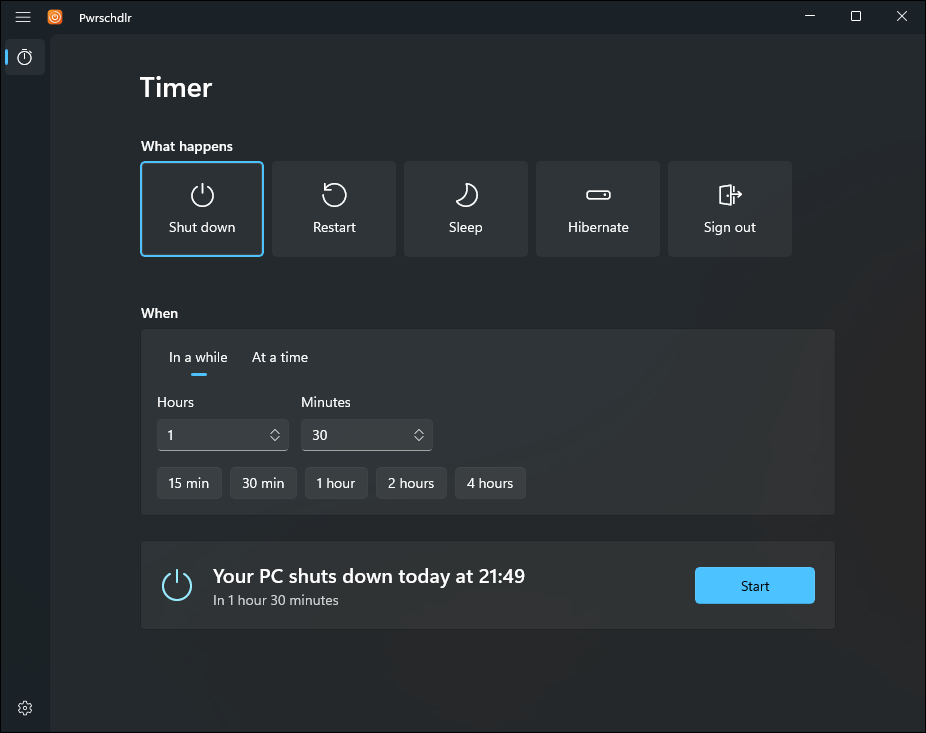Click the Minutes spinner arrows
Viewport: 926px width, 733px height.
click(x=419, y=435)
